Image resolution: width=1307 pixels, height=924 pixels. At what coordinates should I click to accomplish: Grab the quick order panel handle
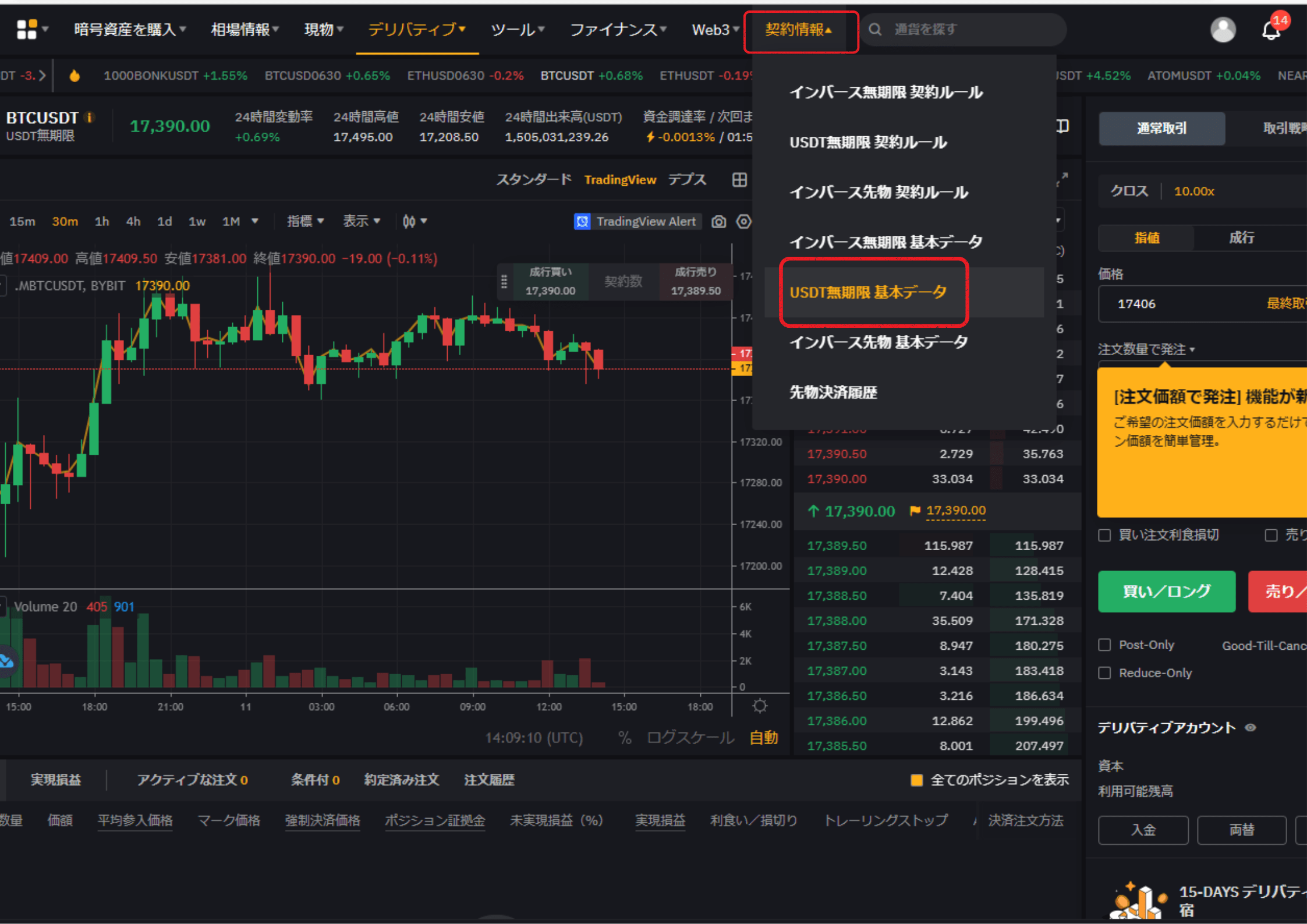[x=504, y=282]
